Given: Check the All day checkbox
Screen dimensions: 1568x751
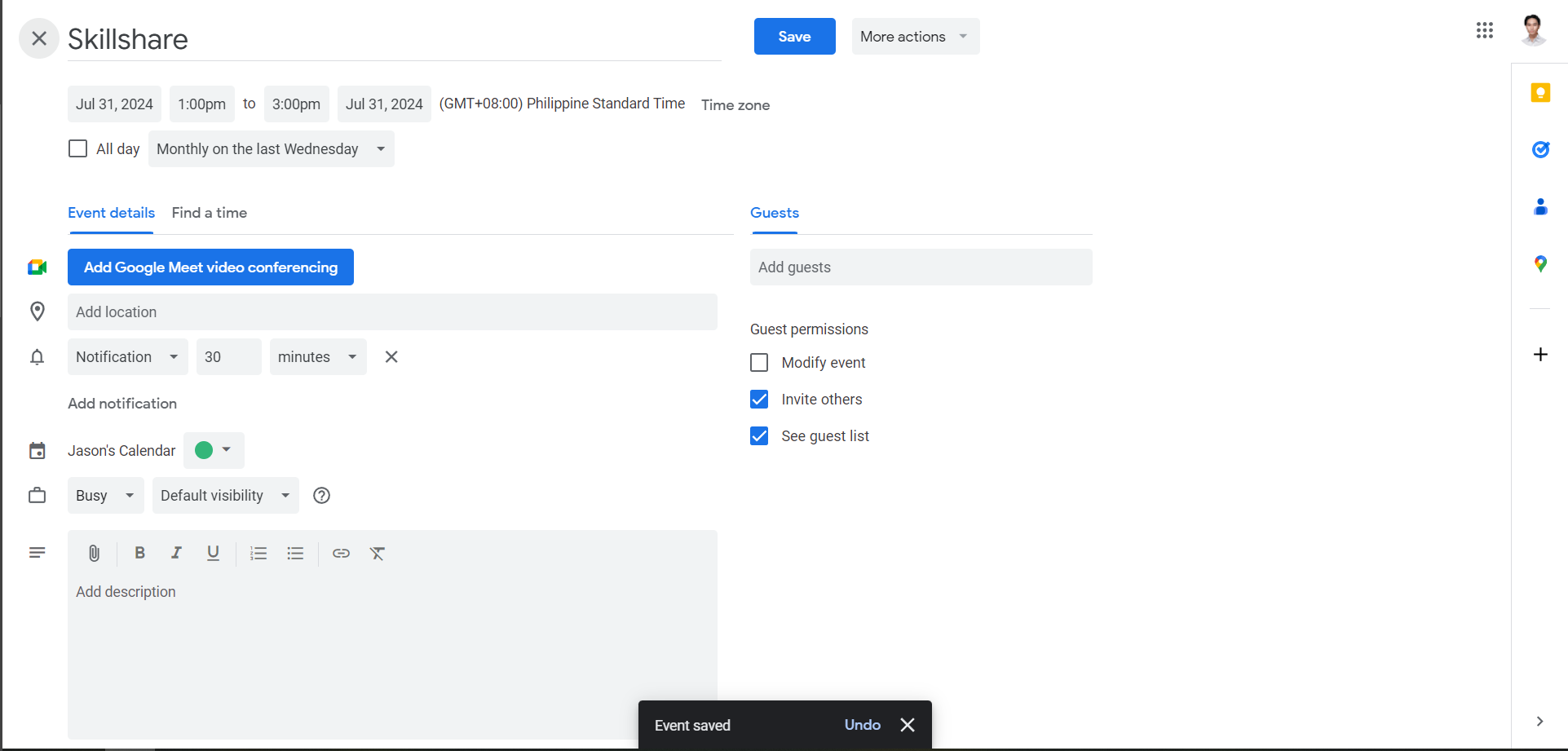Looking at the screenshot, I should pyautogui.click(x=77, y=148).
